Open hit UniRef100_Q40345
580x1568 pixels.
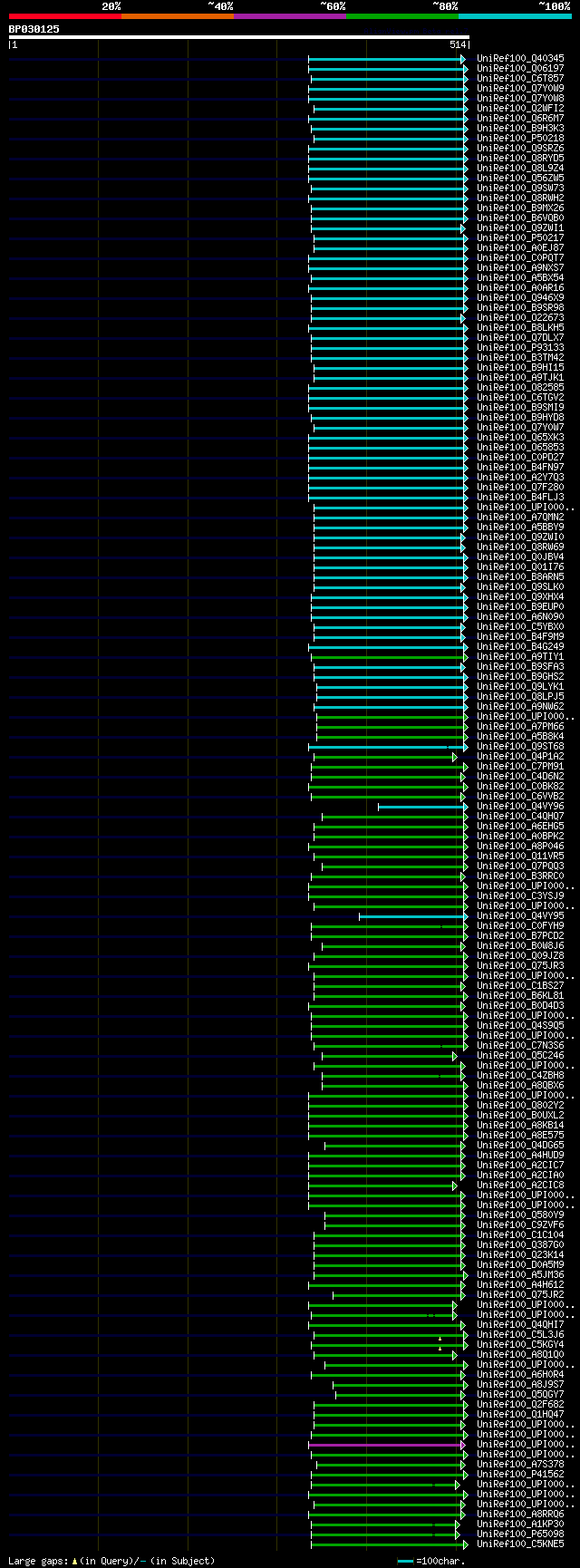click(x=520, y=59)
